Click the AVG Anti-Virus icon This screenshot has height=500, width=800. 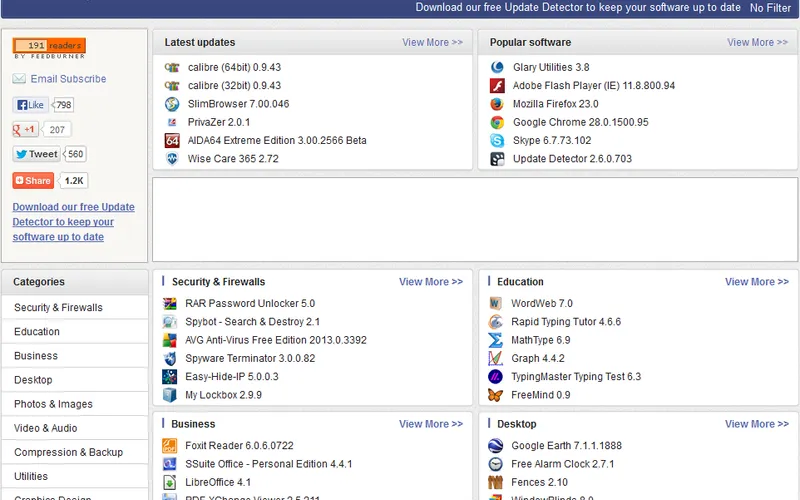point(169,340)
